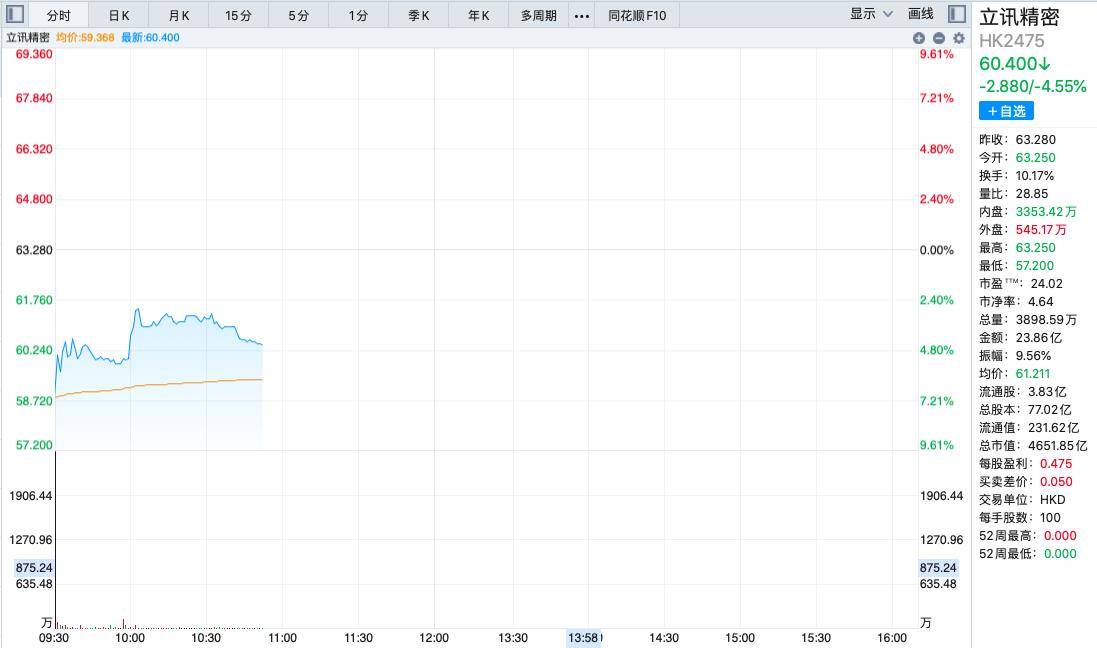Zoom out with the minus circle icon
Image resolution: width=1097 pixels, height=648 pixels.
[x=939, y=38]
